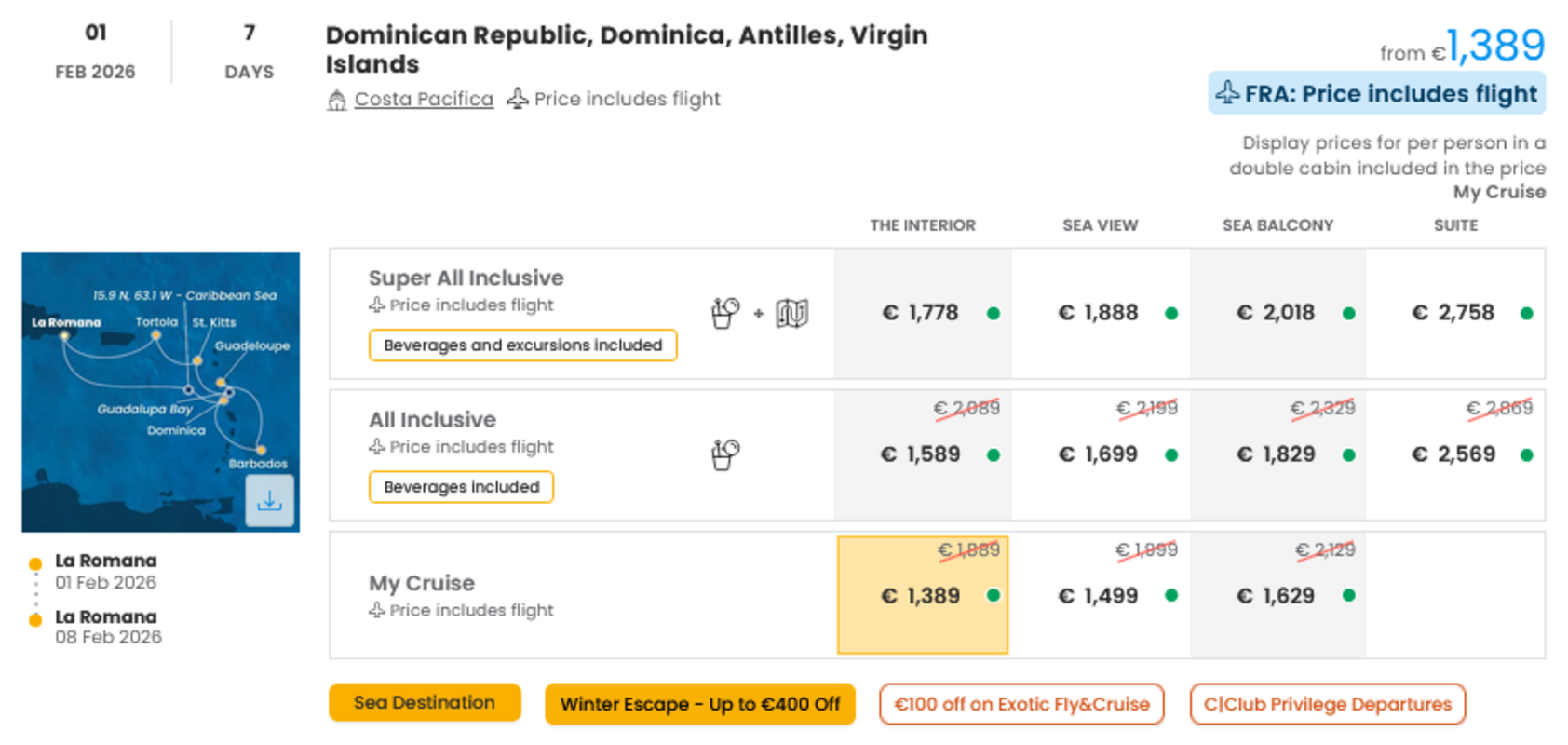This screenshot has height=745, width=1568.
Task: Click the beverages icon in All Inclusive row
Action: tap(725, 454)
